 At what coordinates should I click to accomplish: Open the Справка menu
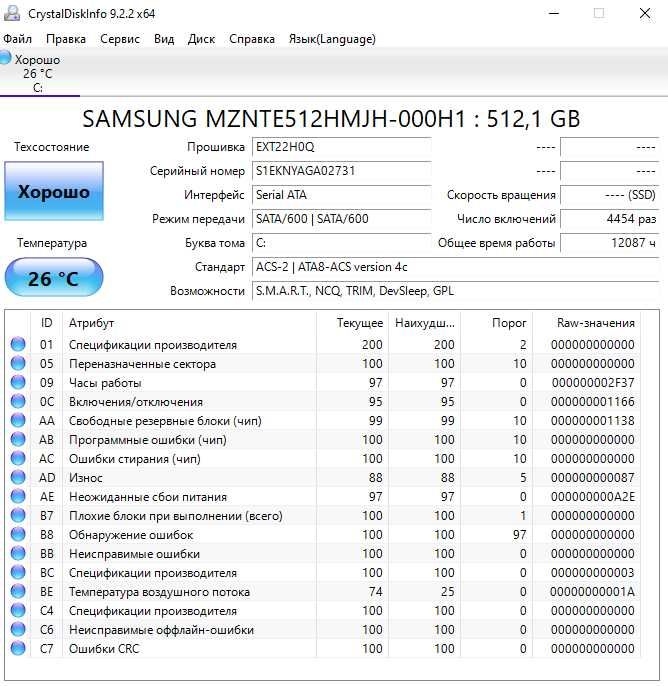[x=252, y=39]
